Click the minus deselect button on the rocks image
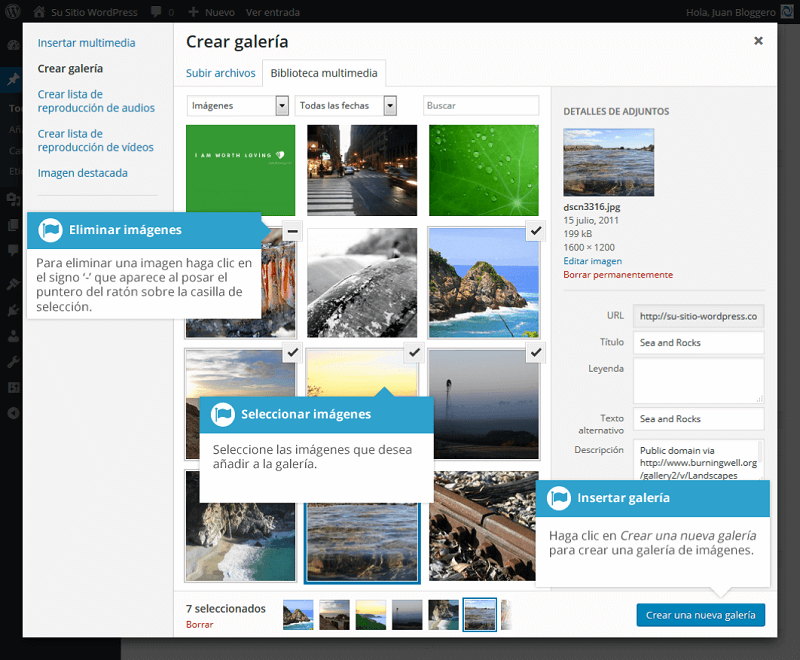800x660 pixels. point(292,231)
